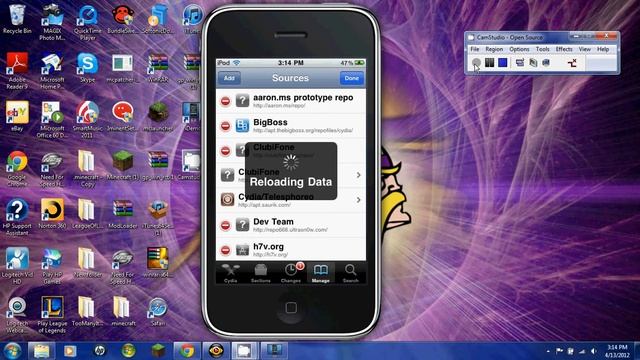Tap the aaron.ms prototype repo row
Viewport: 640px width, 360px height.
[291, 101]
